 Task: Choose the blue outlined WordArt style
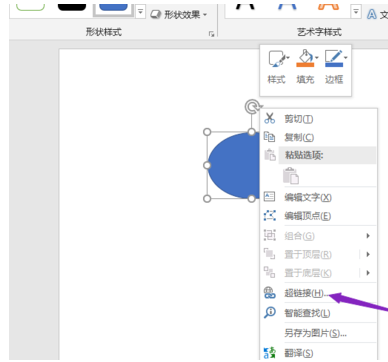pos(287,7)
